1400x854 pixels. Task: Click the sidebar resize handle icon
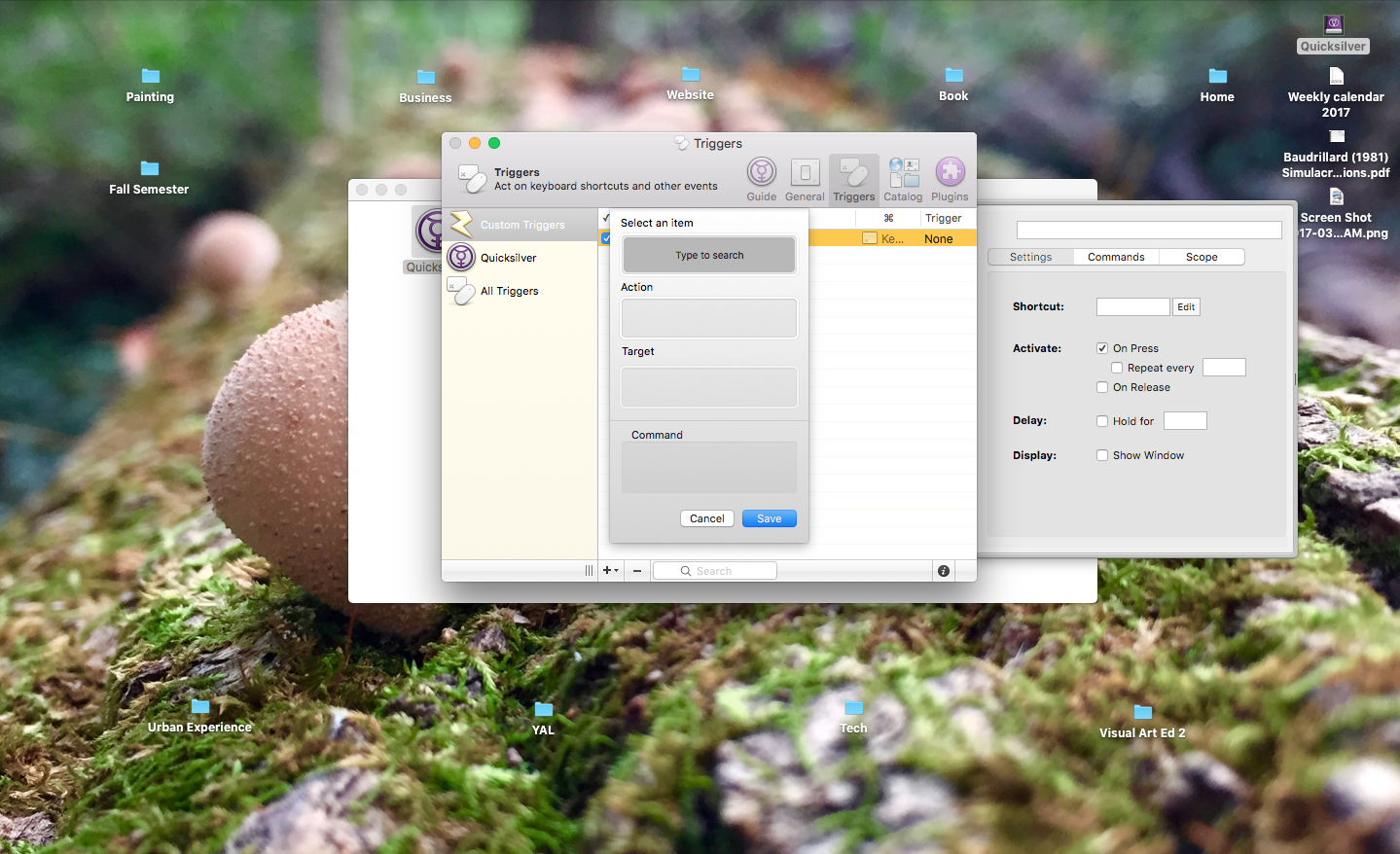coord(589,571)
